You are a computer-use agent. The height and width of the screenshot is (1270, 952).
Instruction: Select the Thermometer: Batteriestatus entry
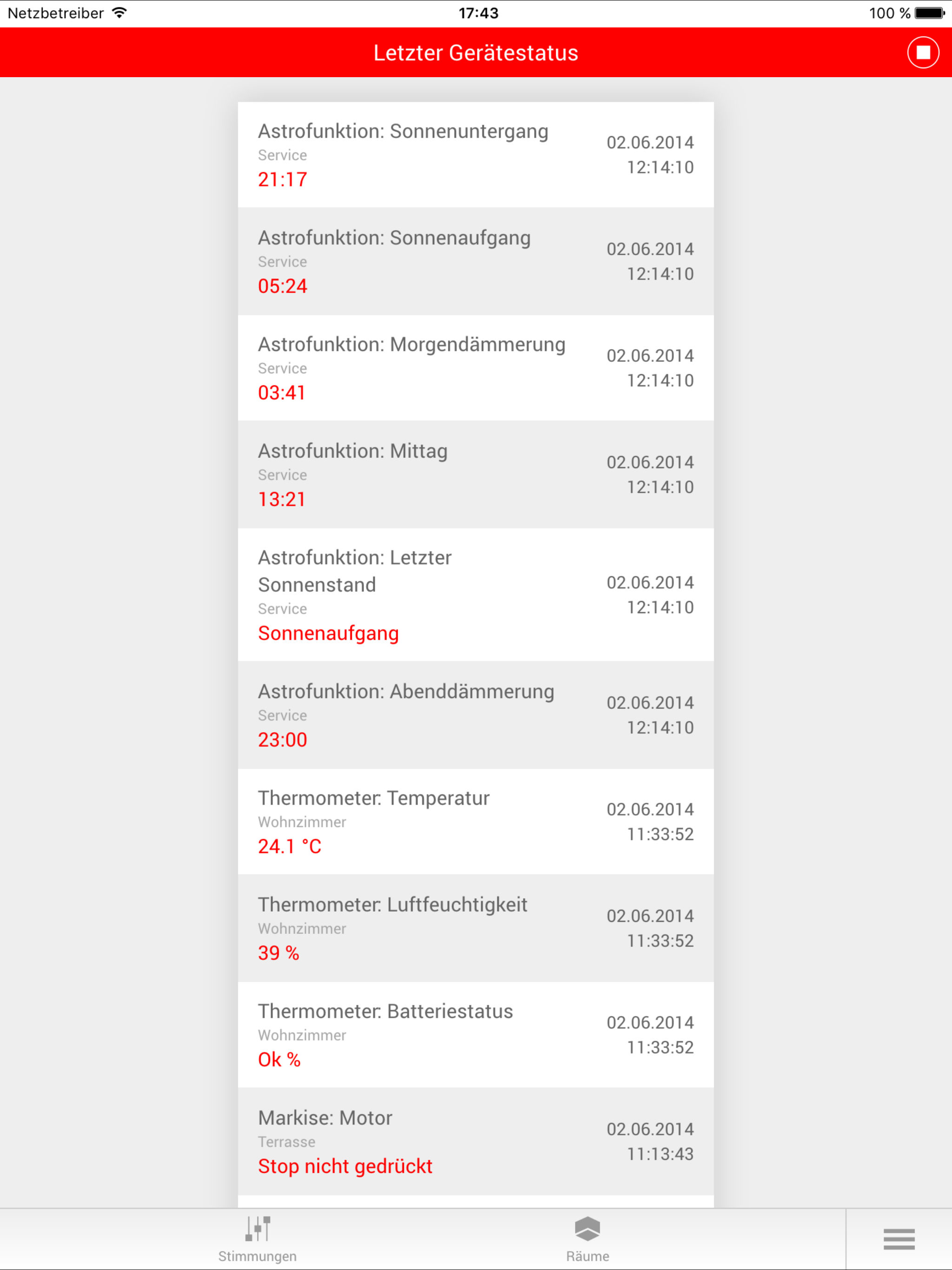[x=476, y=1035]
